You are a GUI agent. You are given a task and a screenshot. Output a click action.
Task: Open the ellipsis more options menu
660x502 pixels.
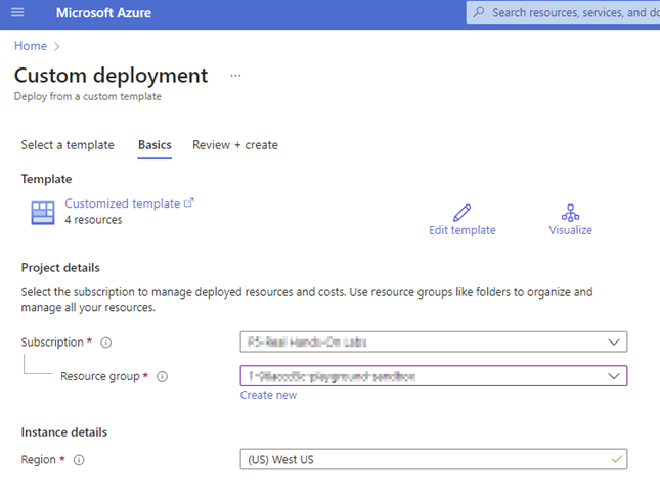(235, 76)
